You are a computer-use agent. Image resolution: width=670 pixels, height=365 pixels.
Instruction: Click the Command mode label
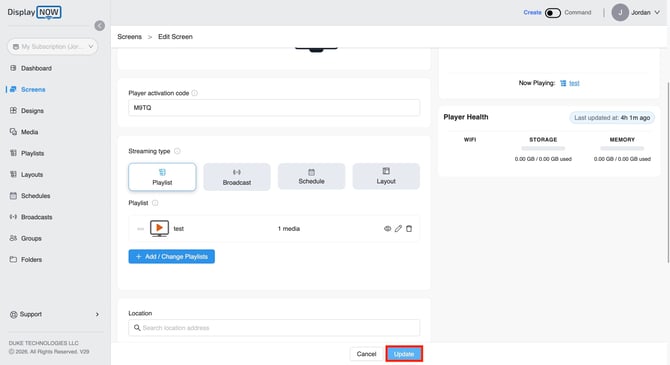tap(578, 13)
